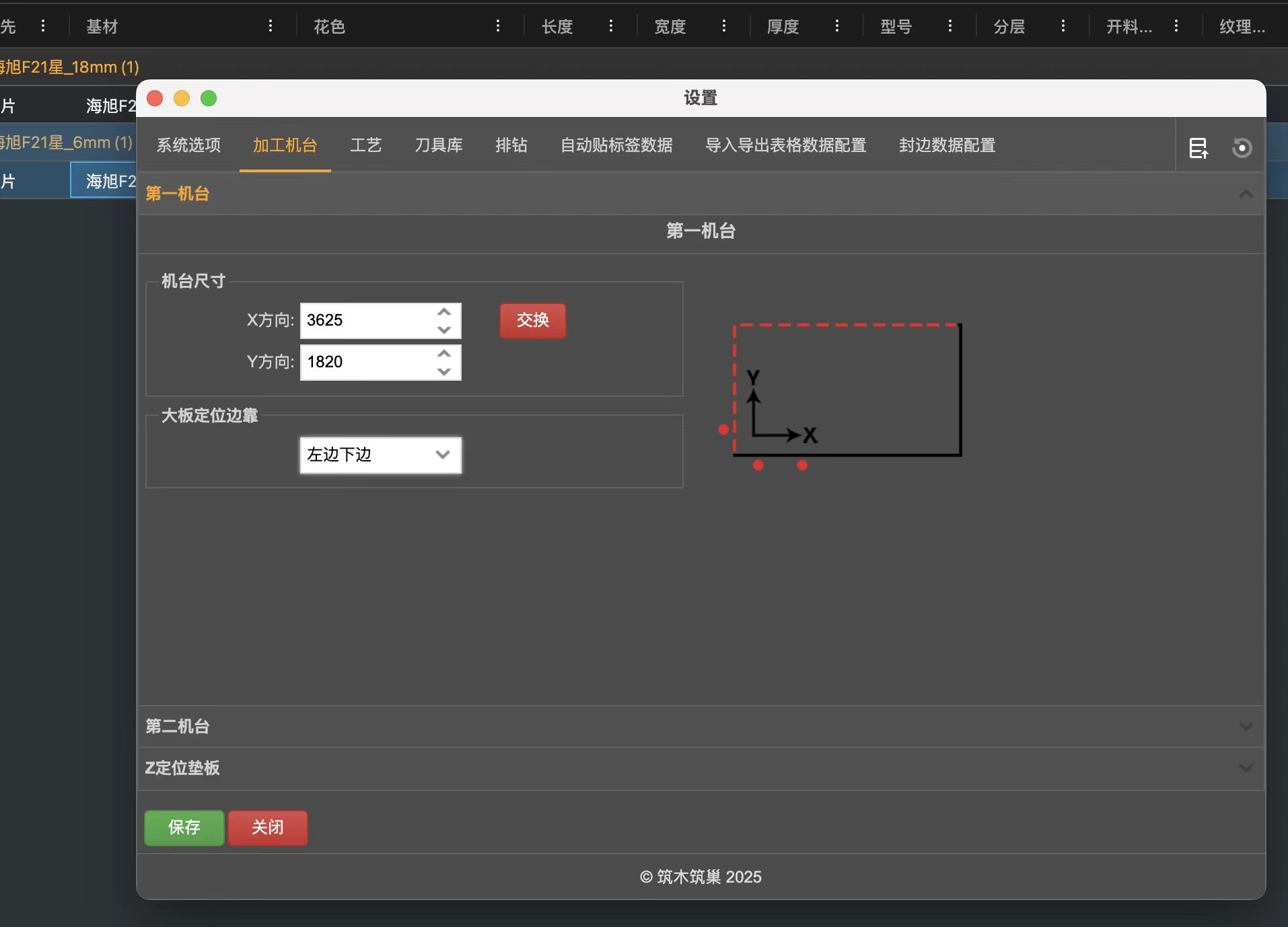Click the reset settings icon
This screenshot has height=927, width=1288.
click(x=1242, y=147)
